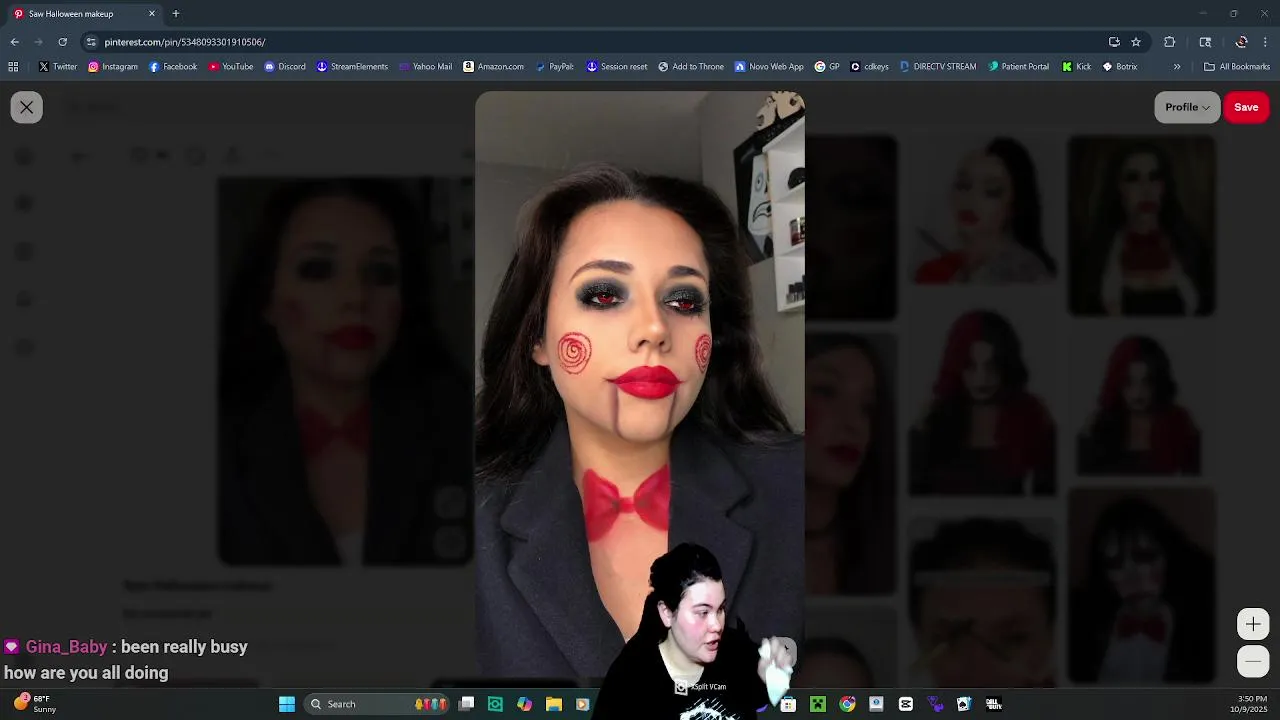
Task: Open the Instagram bookmark
Action: 113,67
